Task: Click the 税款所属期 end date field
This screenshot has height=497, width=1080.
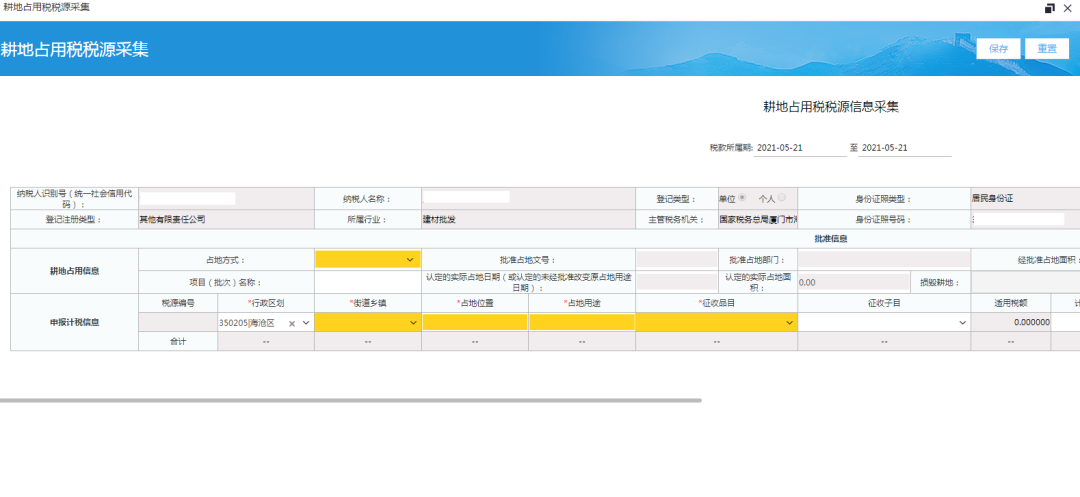Action: [904, 147]
